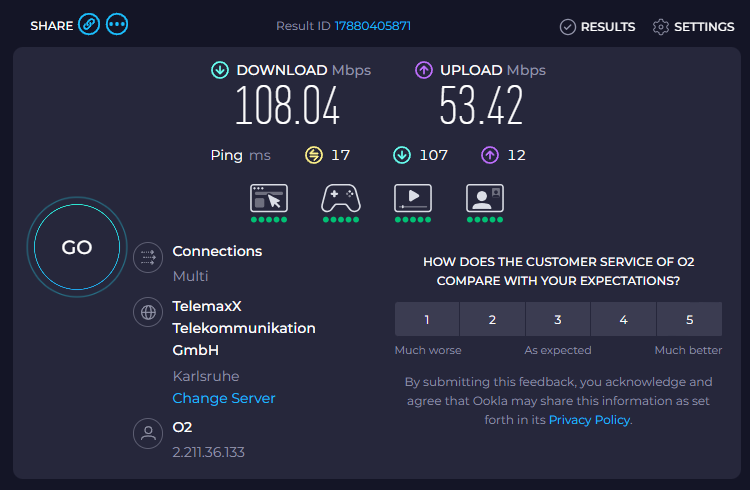The width and height of the screenshot is (750, 490).
Task: Click the idle ping latency icon
Action: tap(314, 155)
